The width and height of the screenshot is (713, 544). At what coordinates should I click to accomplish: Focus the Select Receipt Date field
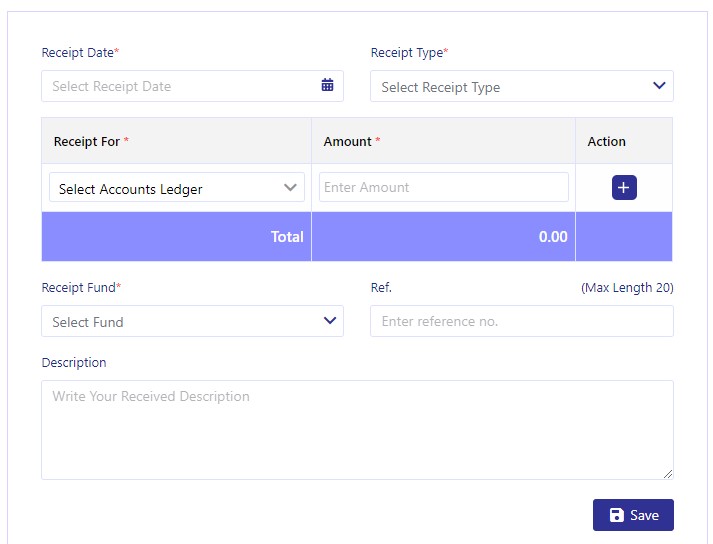point(192,86)
